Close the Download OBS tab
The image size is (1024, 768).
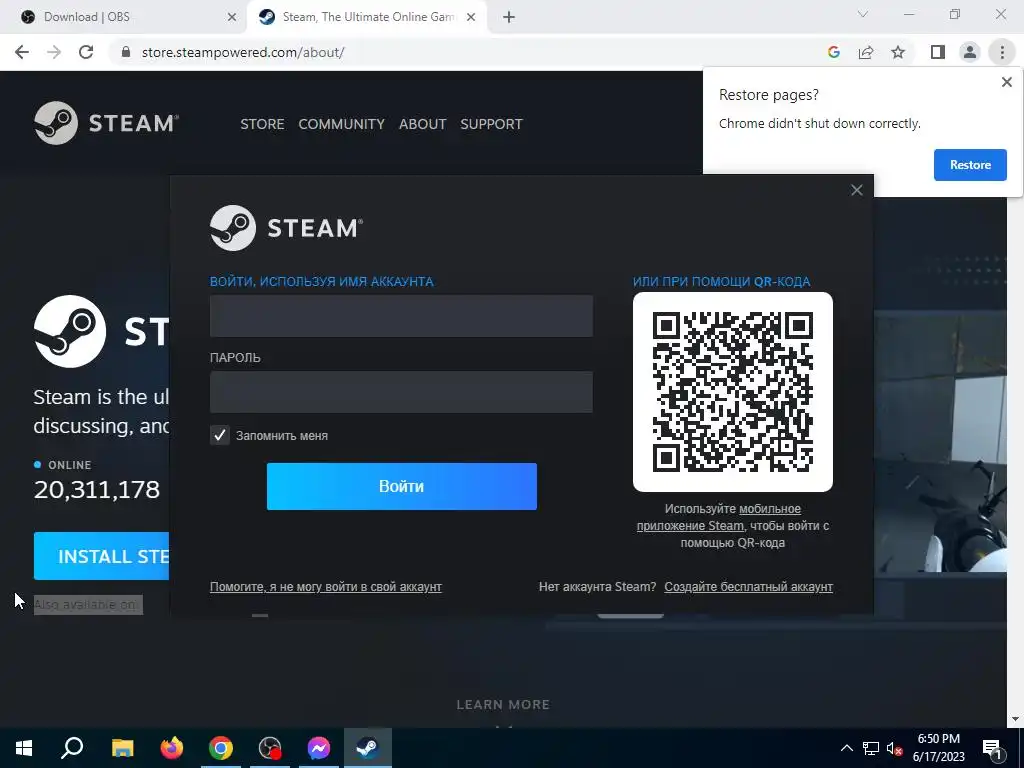[232, 17]
